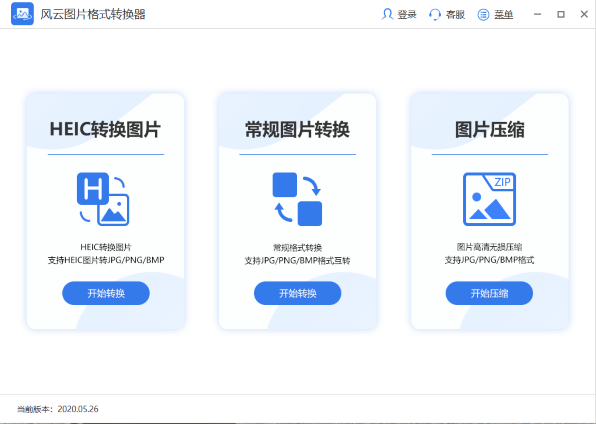Open the 菜单 menu

(x=504, y=15)
